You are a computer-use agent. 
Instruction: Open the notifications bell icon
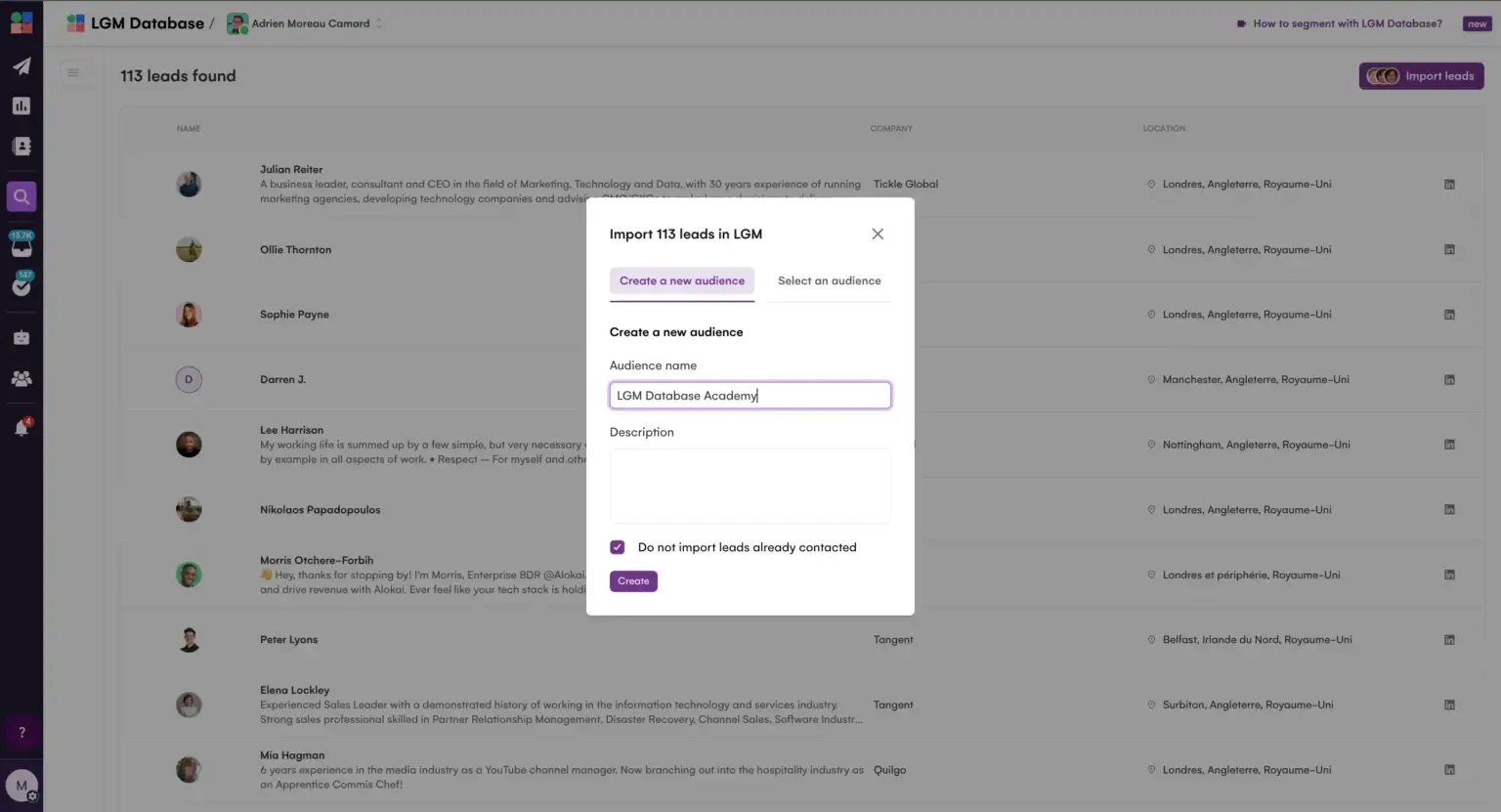click(x=21, y=427)
